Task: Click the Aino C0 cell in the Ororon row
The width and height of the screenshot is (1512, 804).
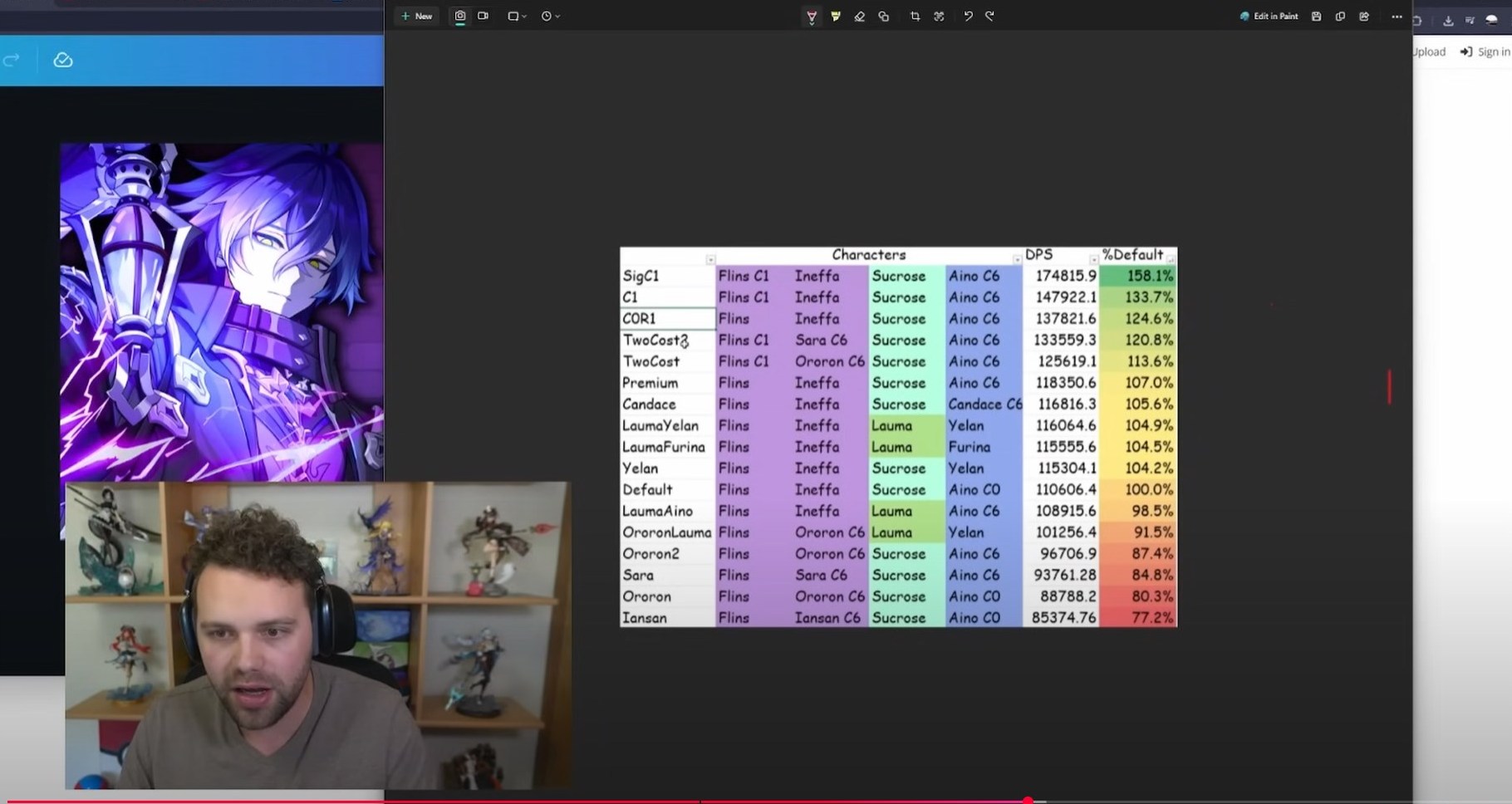Action: click(984, 596)
